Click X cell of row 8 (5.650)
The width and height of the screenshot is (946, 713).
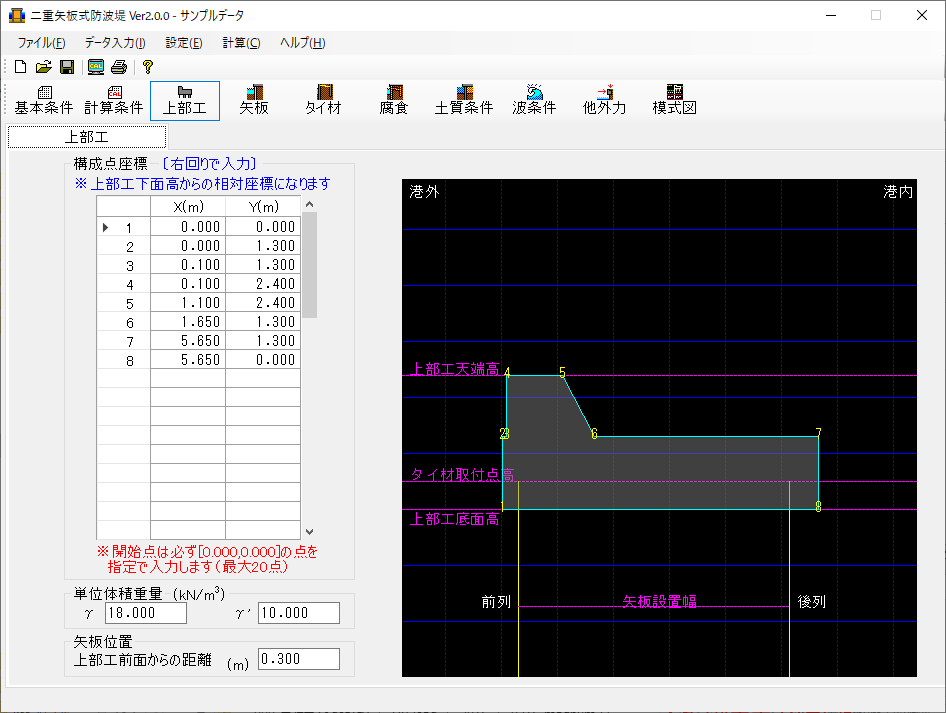click(x=188, y=360)
